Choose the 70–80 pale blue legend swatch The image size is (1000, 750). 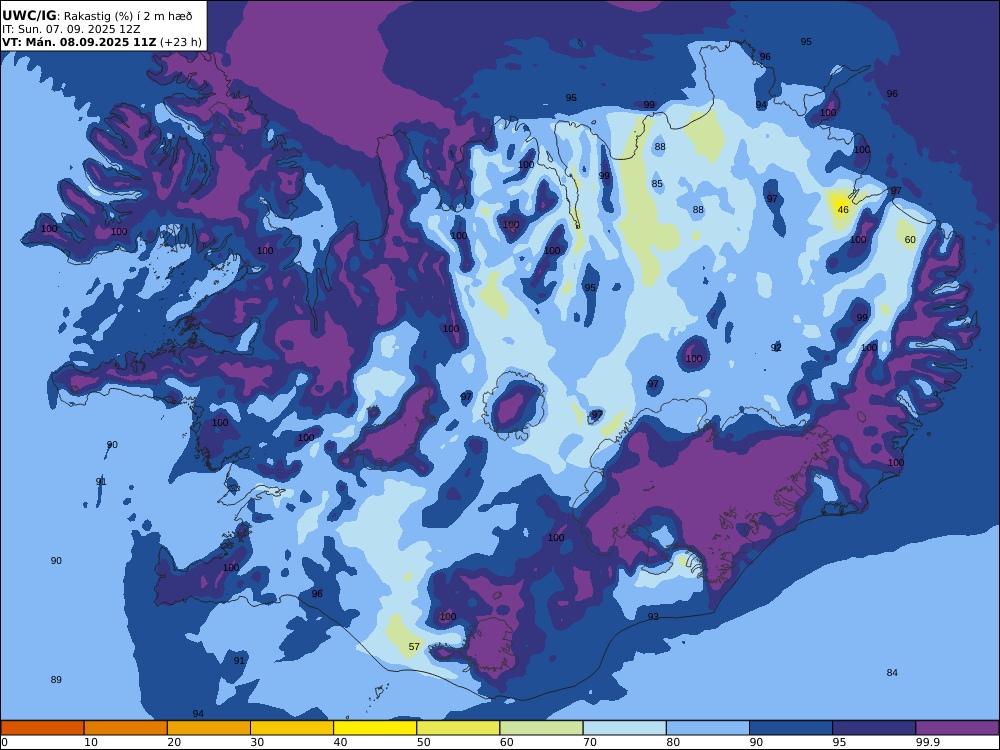(624, 728)
